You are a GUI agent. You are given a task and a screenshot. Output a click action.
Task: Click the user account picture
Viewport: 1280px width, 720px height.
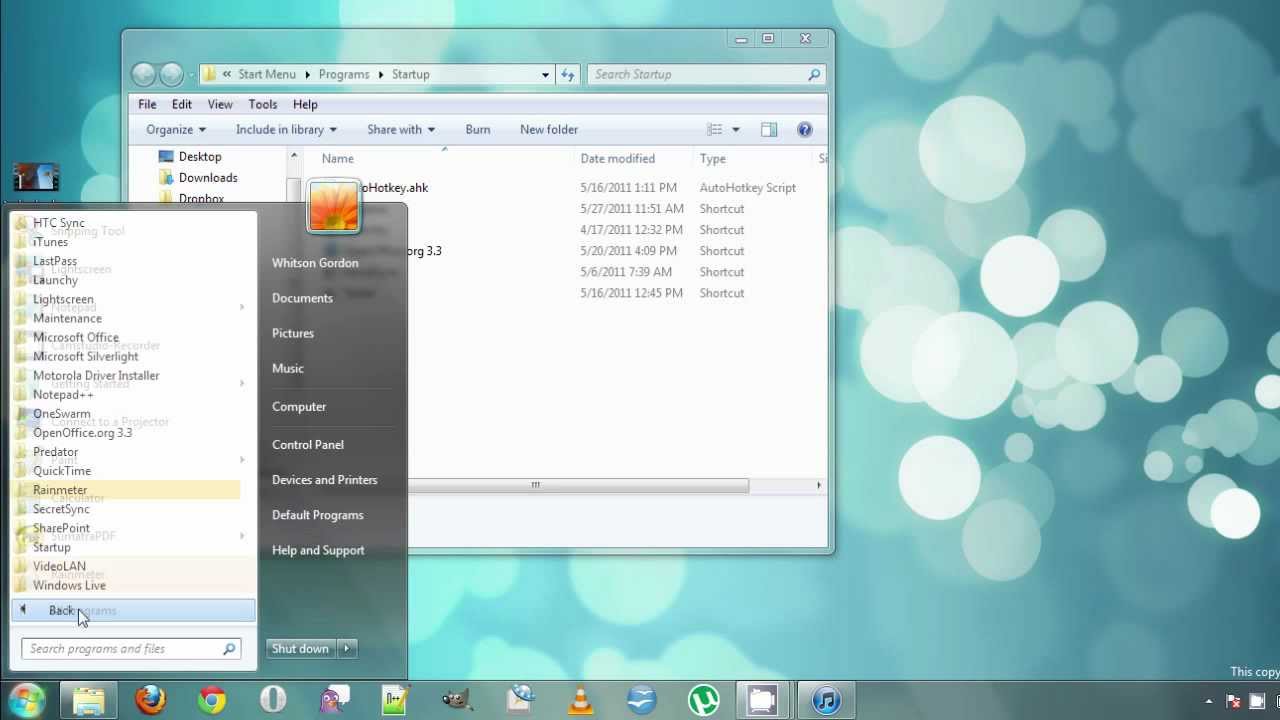coord(333,206)
